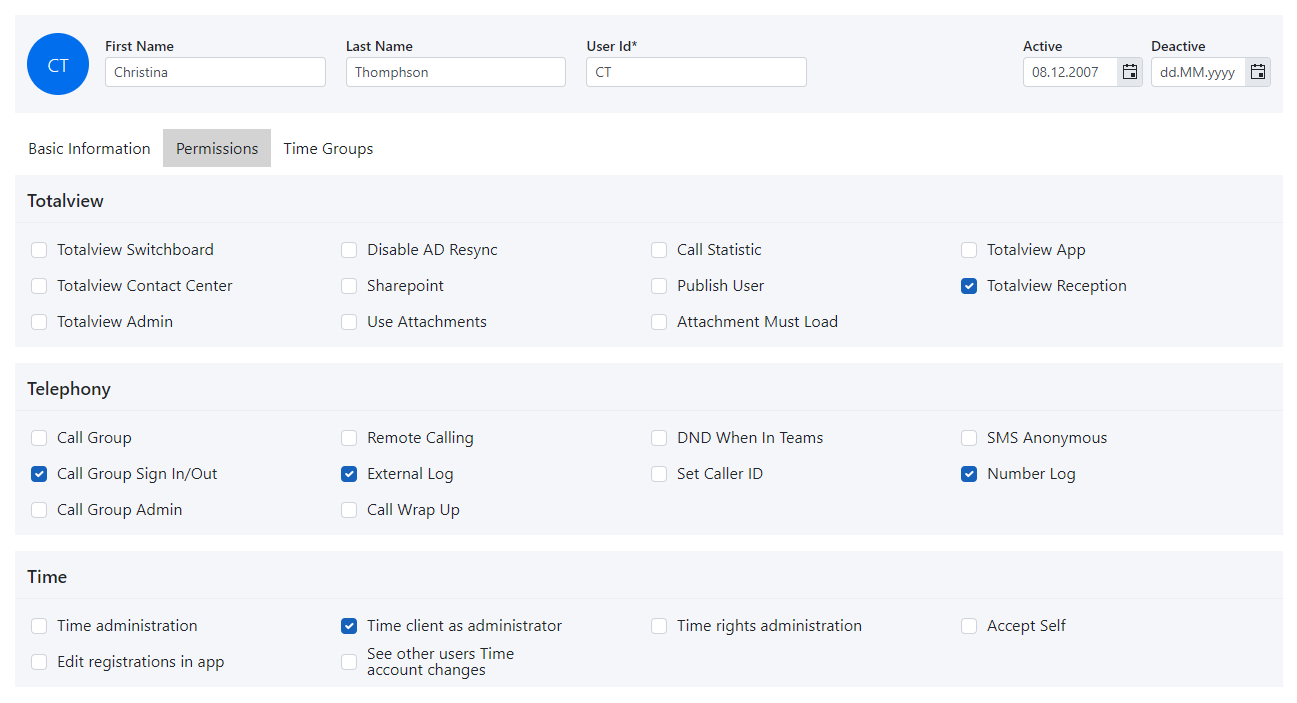The height and width of the screenshot is (703, 1297).
Task: Check the Totalview Admin box
Action: click(x=39, y=322)
